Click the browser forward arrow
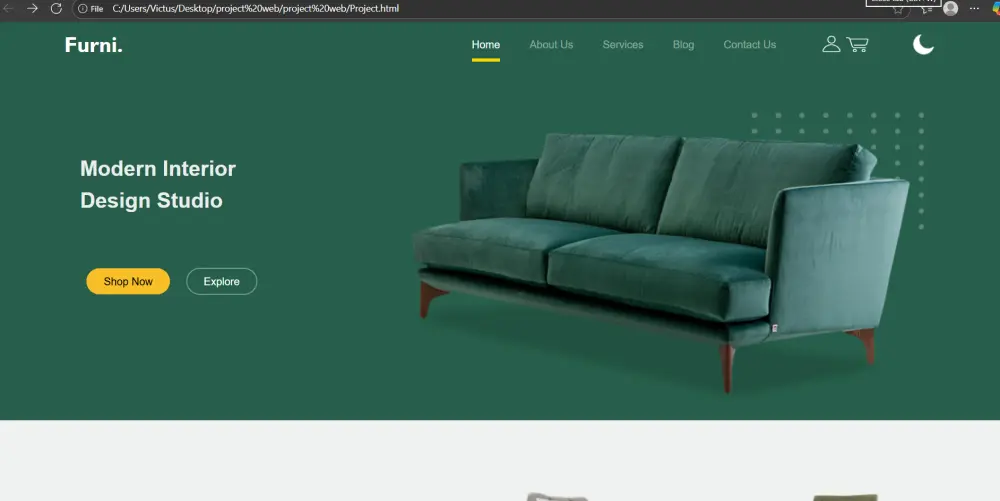This screenshot has width=1000, height=501. pos(32,8)
